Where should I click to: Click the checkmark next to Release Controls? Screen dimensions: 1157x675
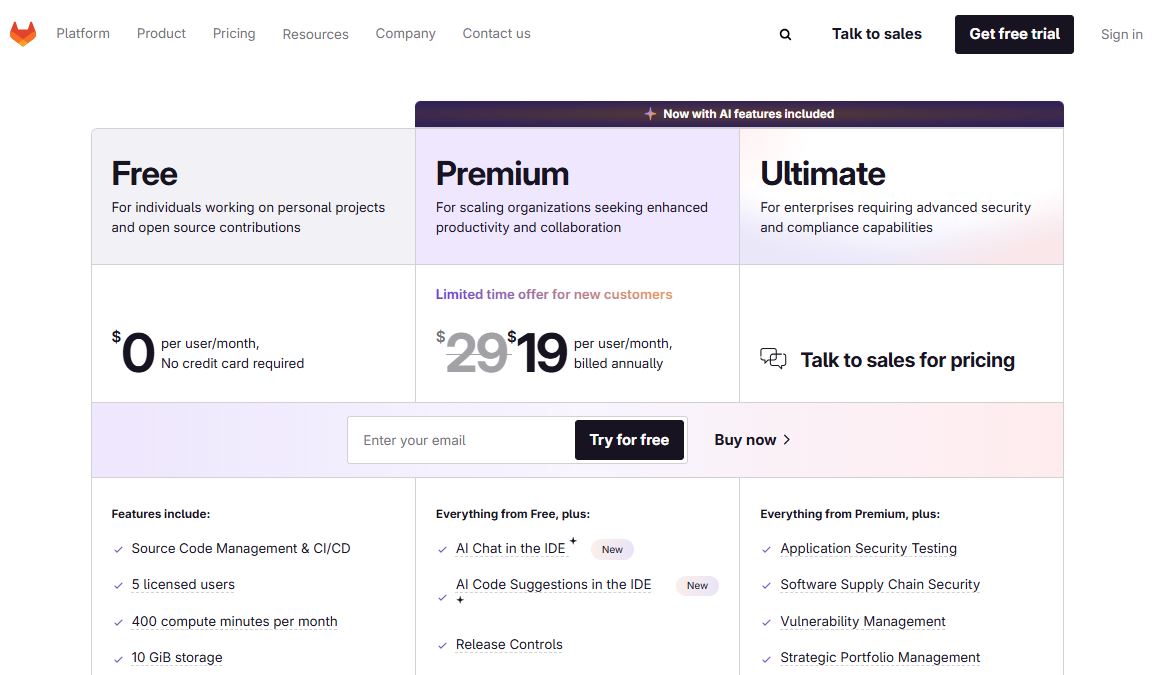click(x=442, y=645)
